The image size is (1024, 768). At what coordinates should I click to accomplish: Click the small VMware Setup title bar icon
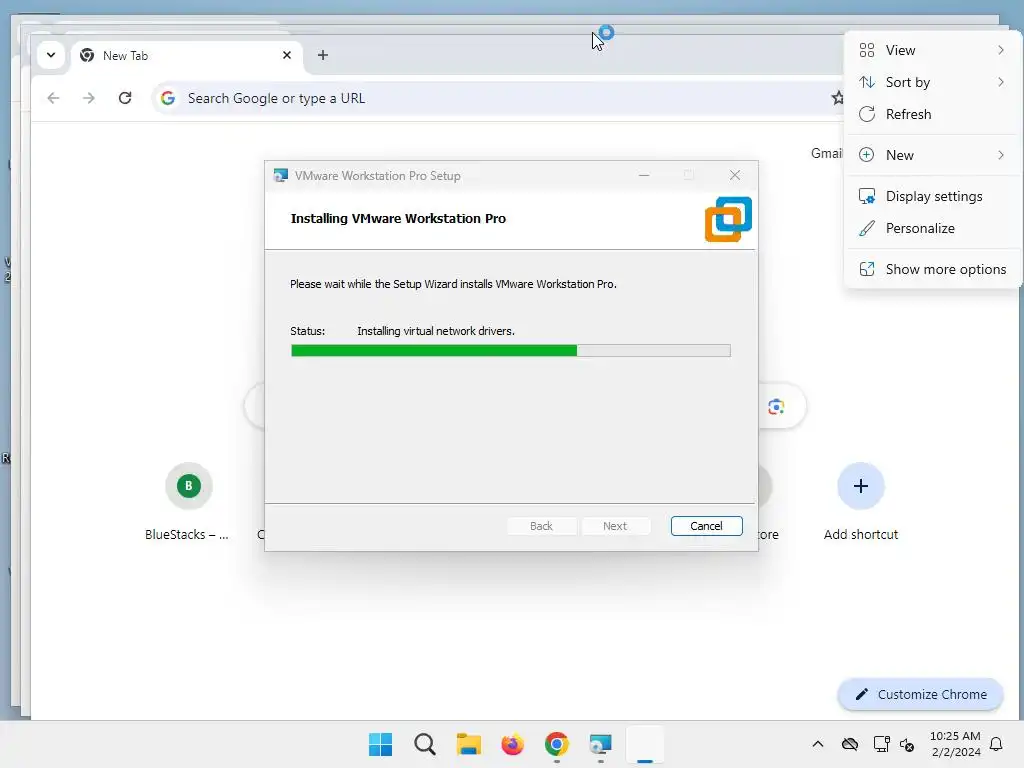click(x=281, y=176)
